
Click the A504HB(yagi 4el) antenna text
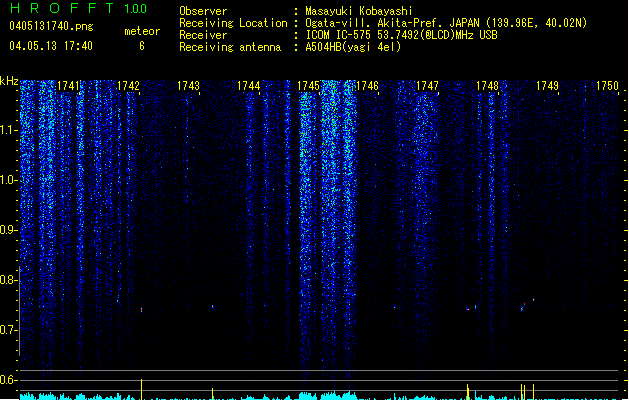353,47
